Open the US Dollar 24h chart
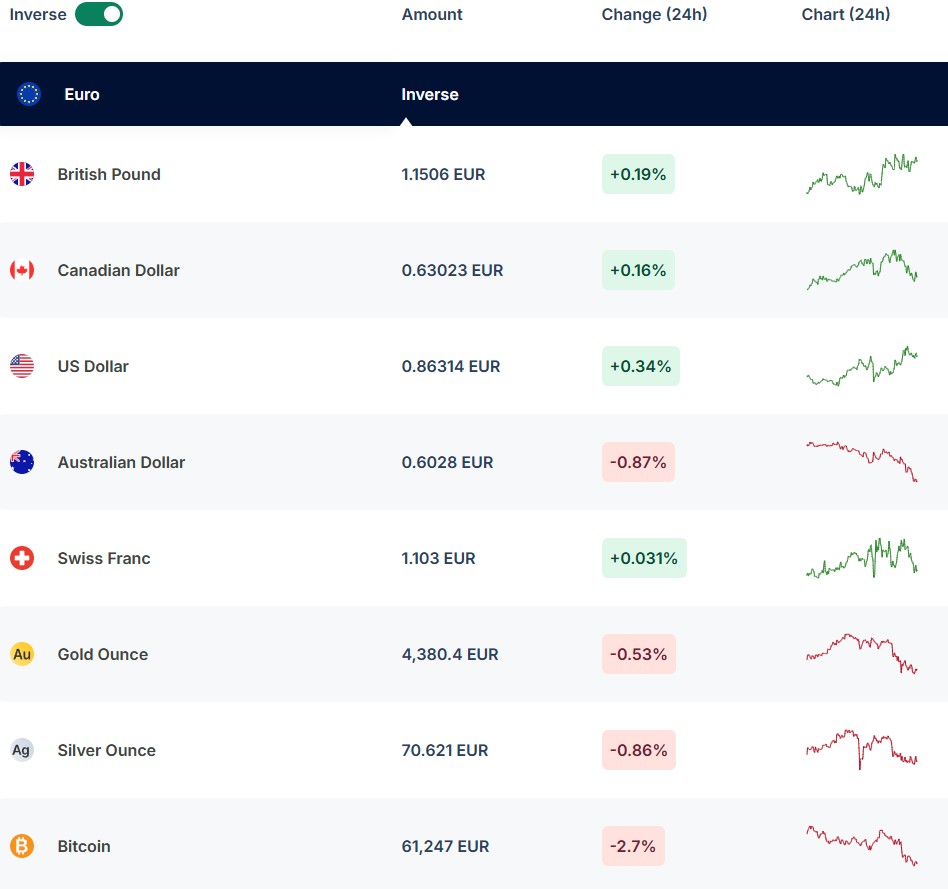This screenshot has width=948, height=889. click(x=861, y=366)
